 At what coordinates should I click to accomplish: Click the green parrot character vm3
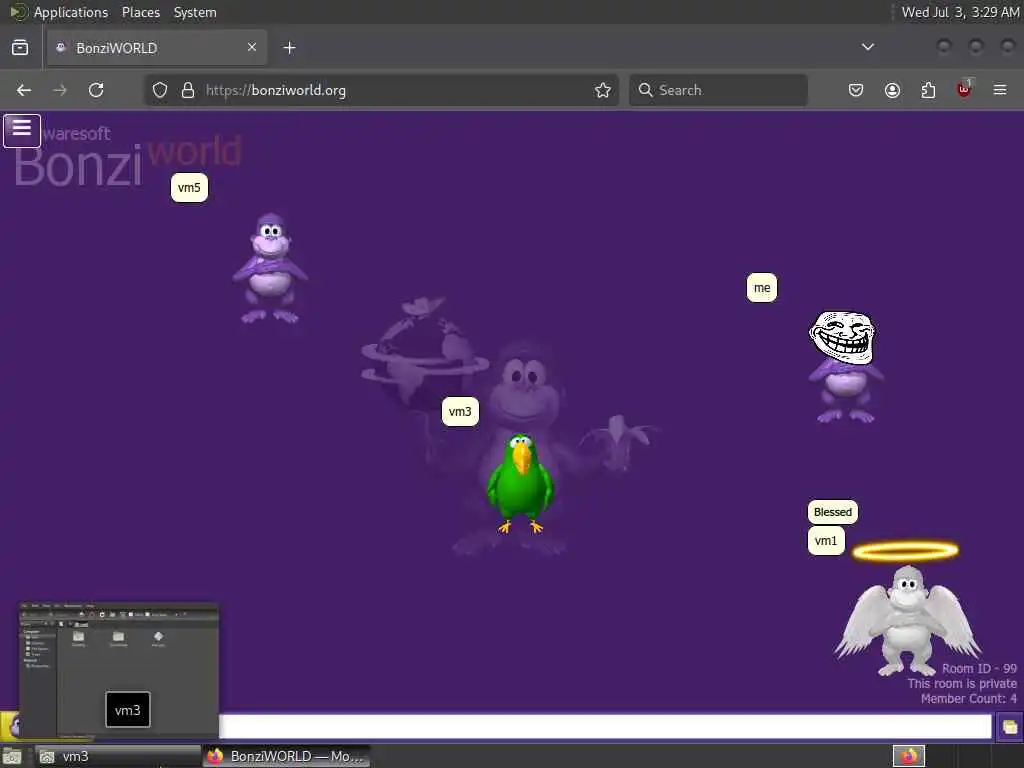520,484
